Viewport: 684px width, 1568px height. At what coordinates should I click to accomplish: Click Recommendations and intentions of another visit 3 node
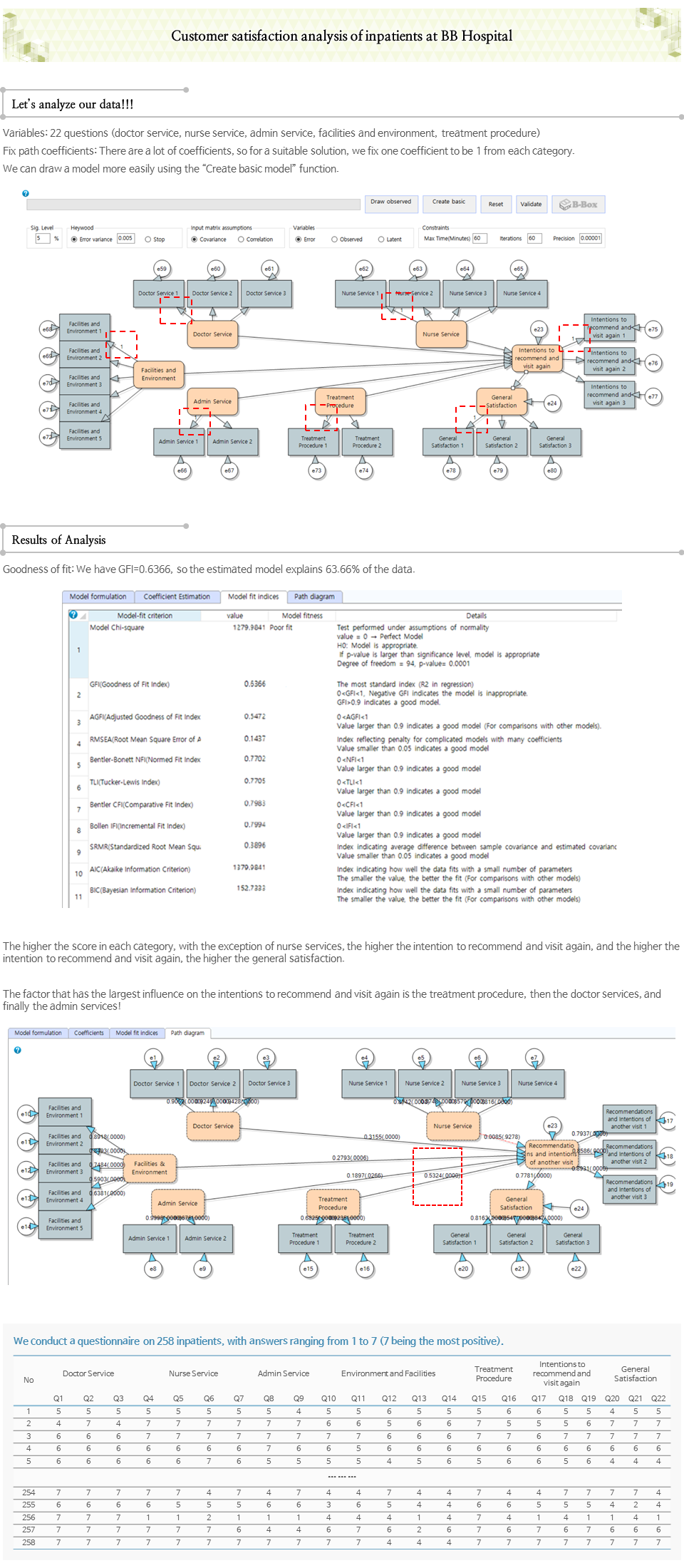(x=629, y=1190)
